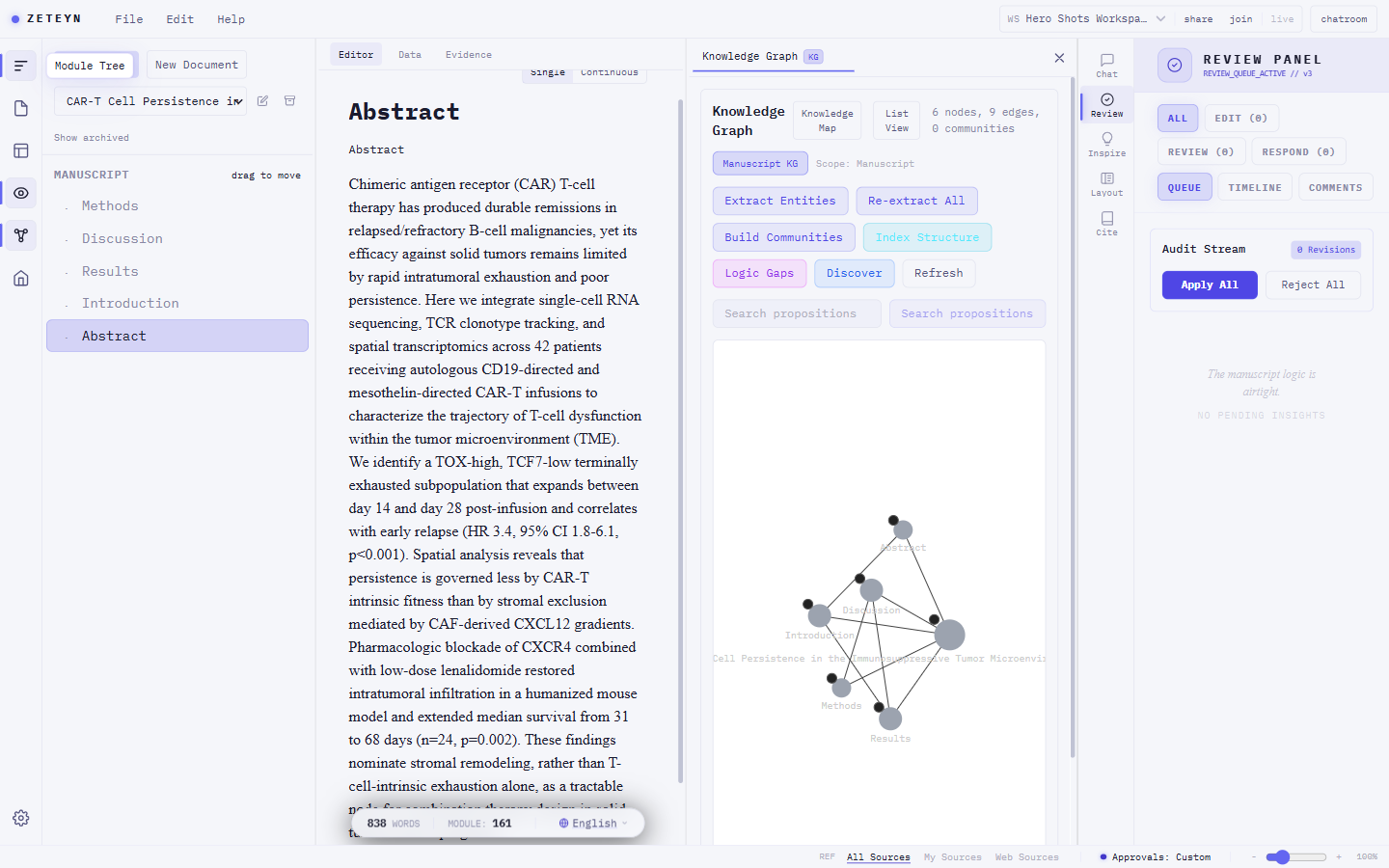
Task: Toggle Show archived option
Action: 92,138
